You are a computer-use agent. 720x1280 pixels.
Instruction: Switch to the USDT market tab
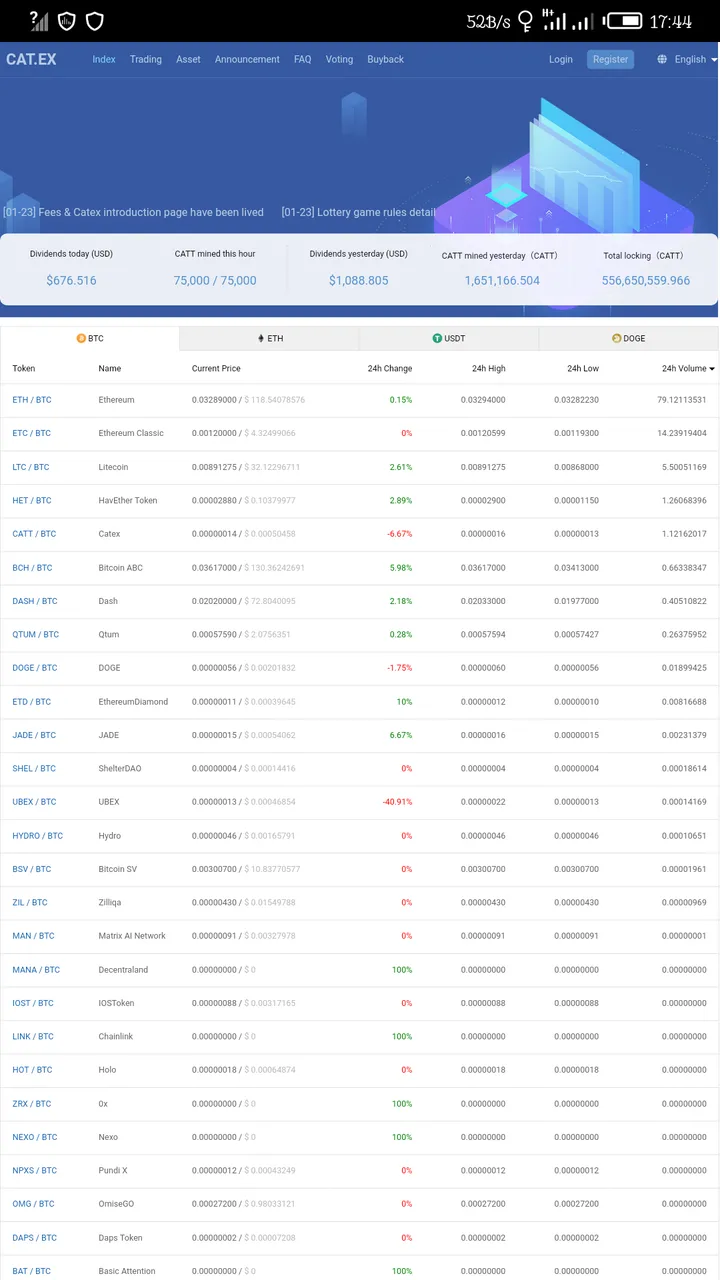(x=449, y=338)
